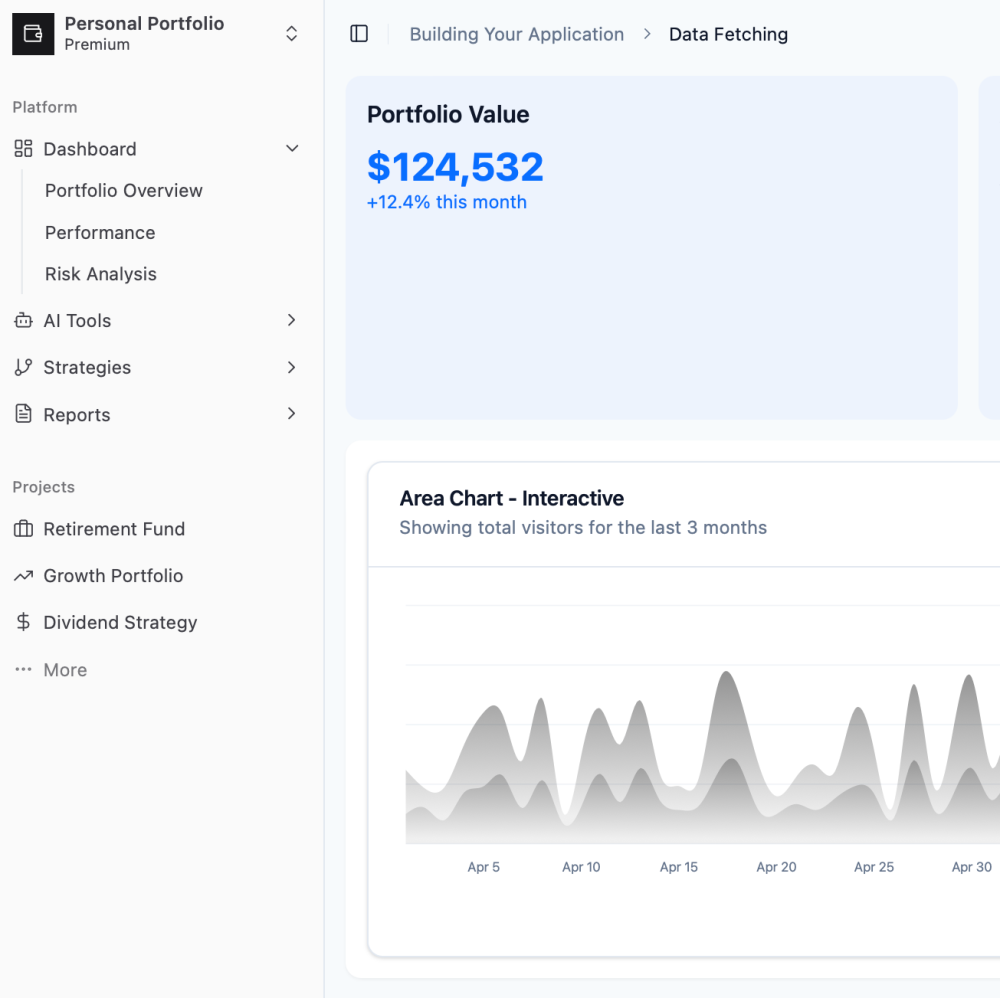Collapse the Dashboard section chevron
Image resolution: width=1000 pixels, height=998 pixels.
(292, 149)
